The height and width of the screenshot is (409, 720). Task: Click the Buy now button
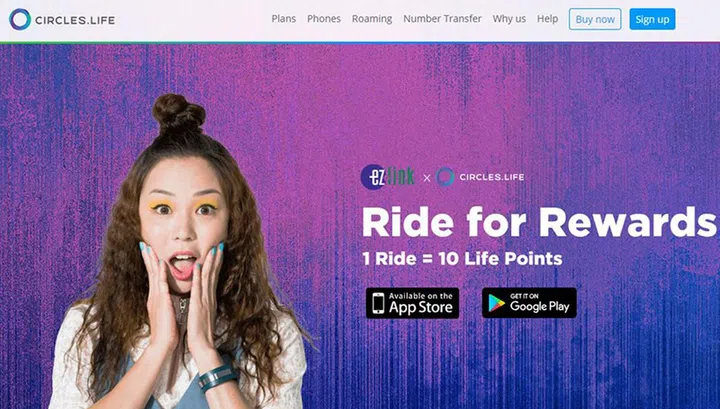(595, 19)
